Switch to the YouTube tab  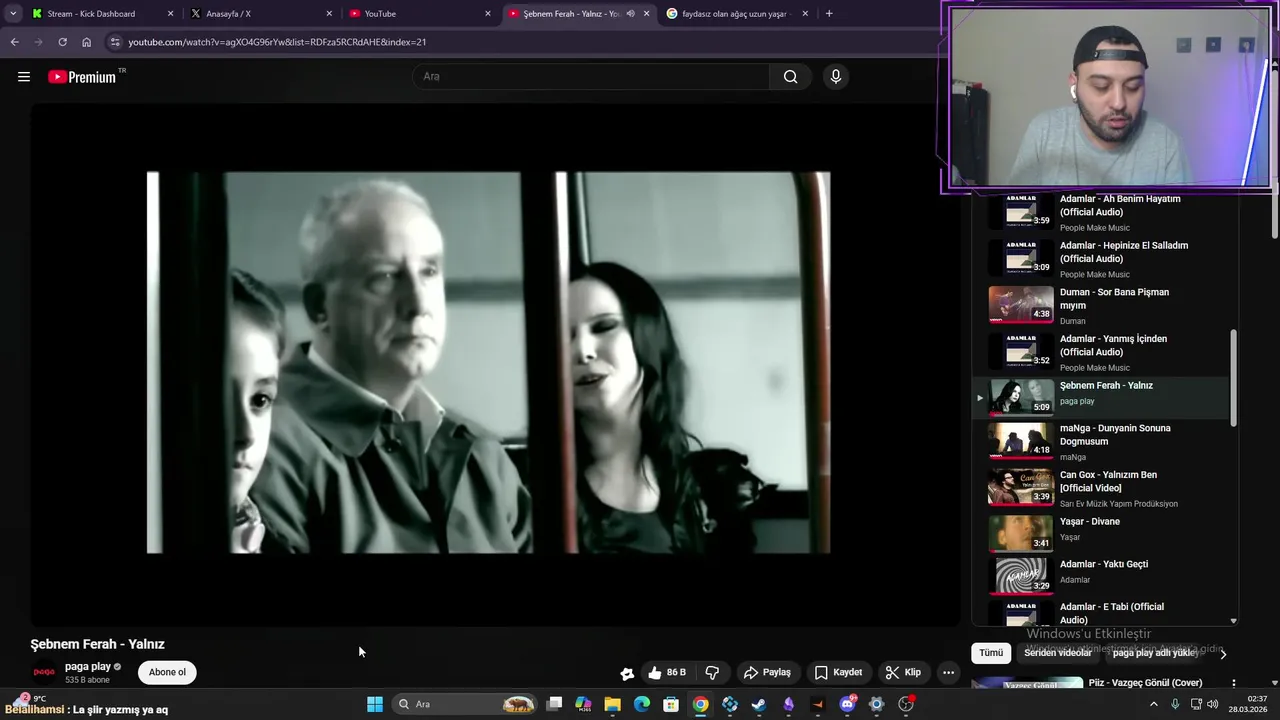420,14
